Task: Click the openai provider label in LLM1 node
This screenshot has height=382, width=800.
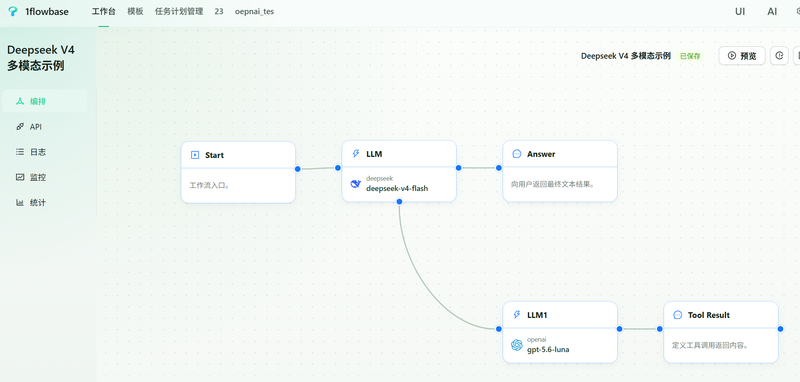Action: pos(537,340)
